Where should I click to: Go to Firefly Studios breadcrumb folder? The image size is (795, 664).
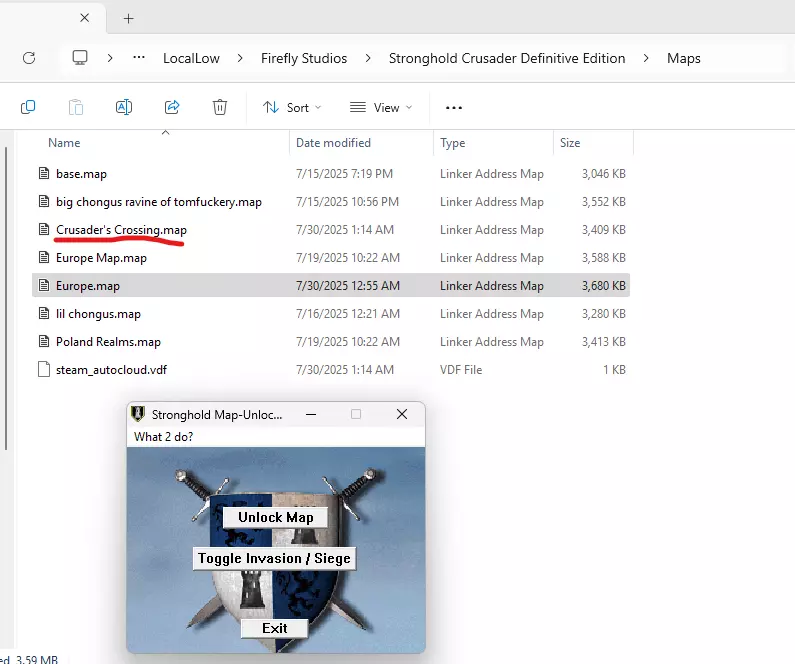click(304, 58)
